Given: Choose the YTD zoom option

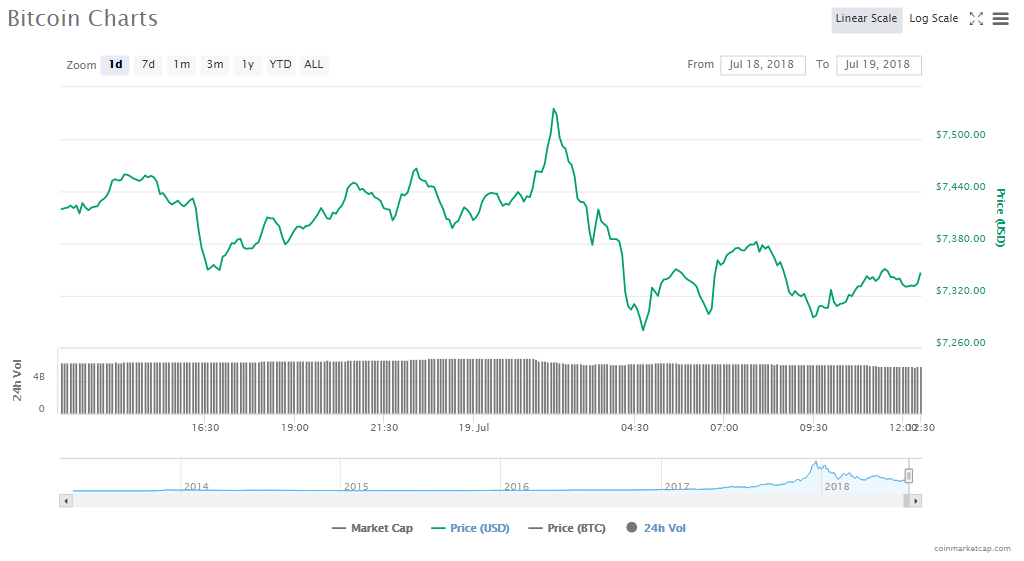Looking at the screenshot, I should coord(280,65).
